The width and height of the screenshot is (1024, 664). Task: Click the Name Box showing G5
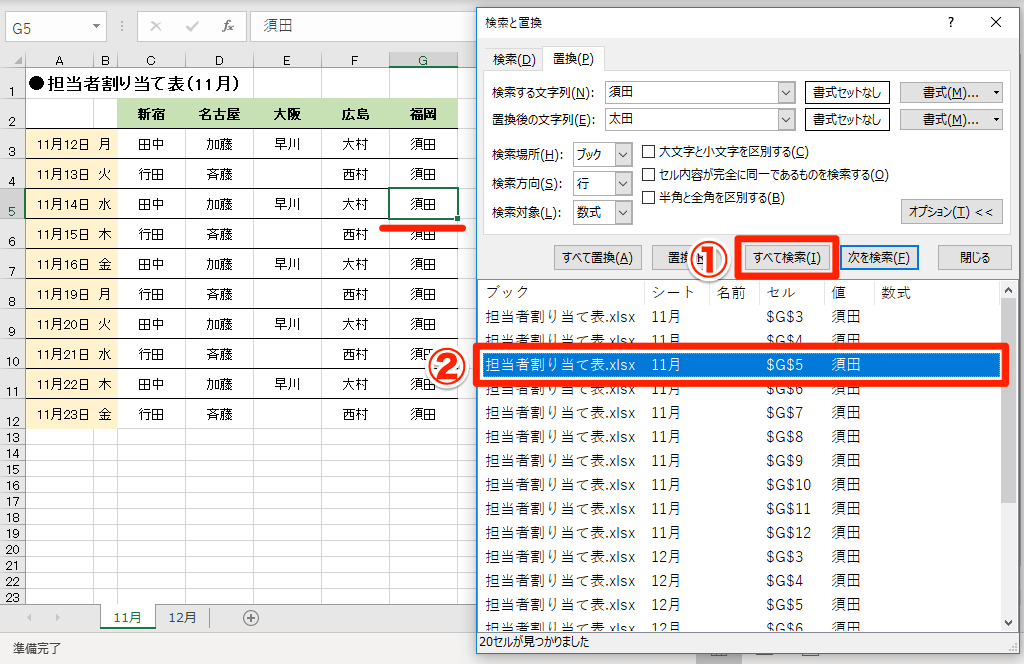point(47,27)
